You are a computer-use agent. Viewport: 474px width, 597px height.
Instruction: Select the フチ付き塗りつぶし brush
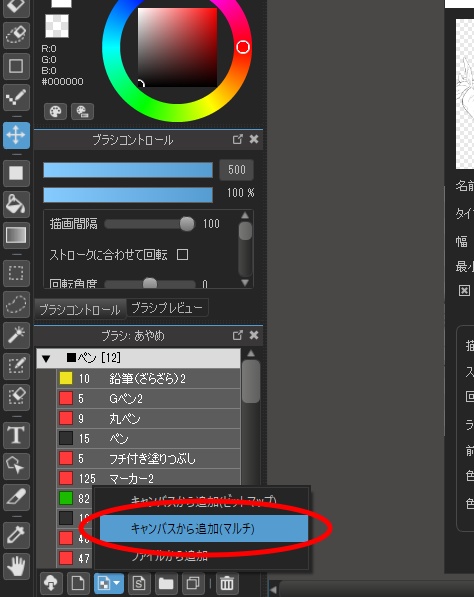pos(148,458)
